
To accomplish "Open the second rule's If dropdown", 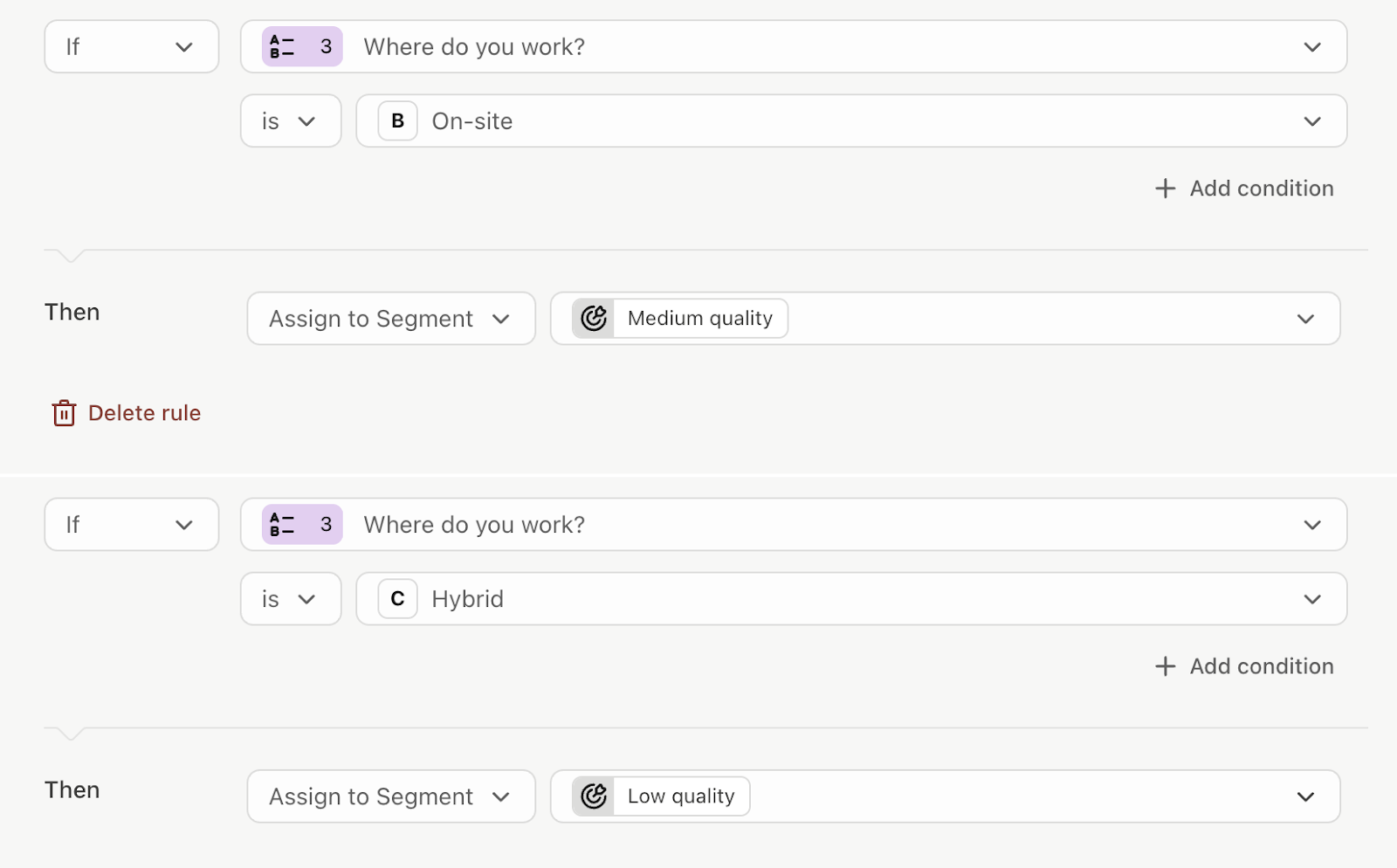I will (131, 525).
